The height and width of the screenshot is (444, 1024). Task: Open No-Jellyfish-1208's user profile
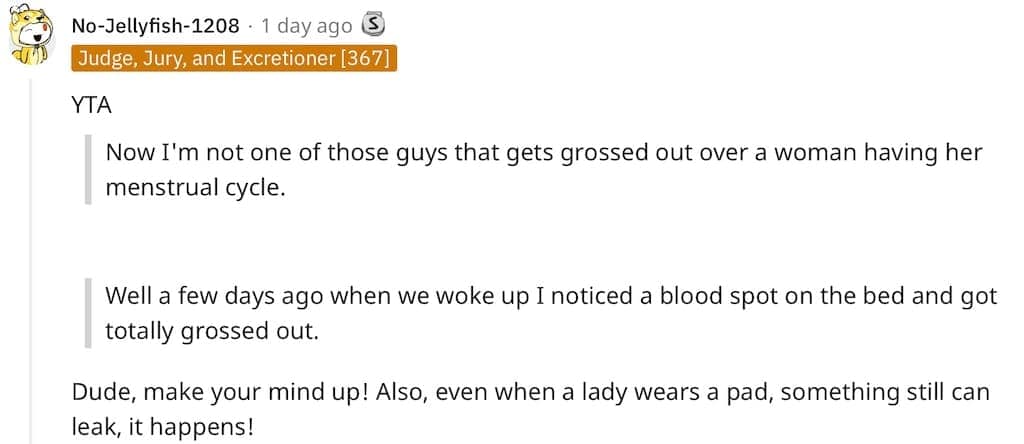155,26
